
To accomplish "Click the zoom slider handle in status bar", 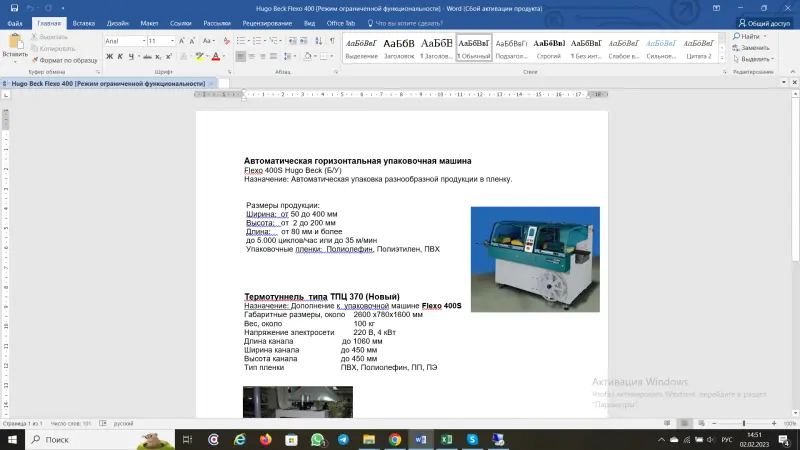I will 744,423.
